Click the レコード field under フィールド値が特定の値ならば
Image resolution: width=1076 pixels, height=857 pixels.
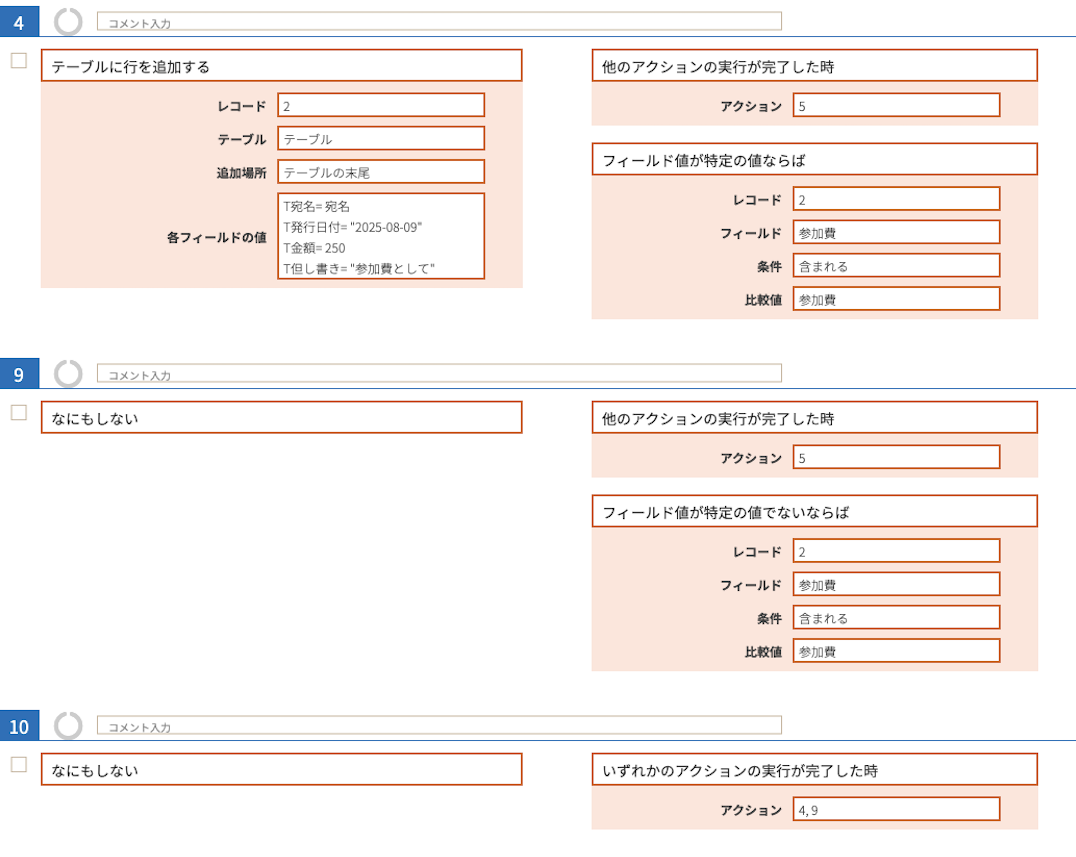[x=896, y=200]
